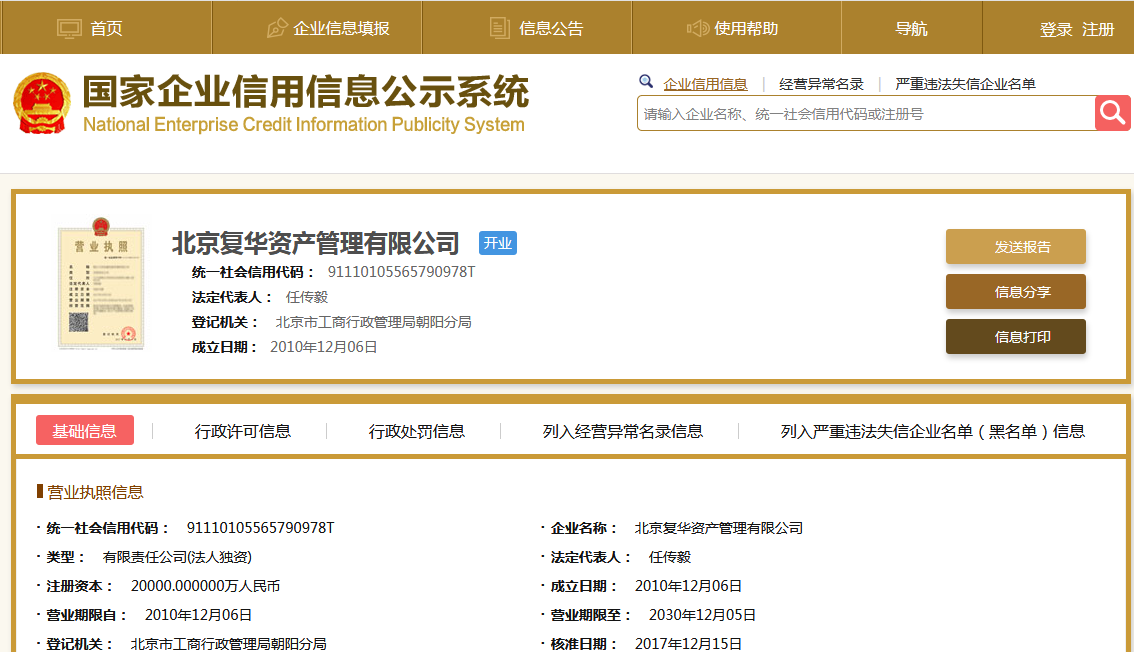Click 北京市工商行政管理局朝阳分局 in header card

[x=373, y=322]
